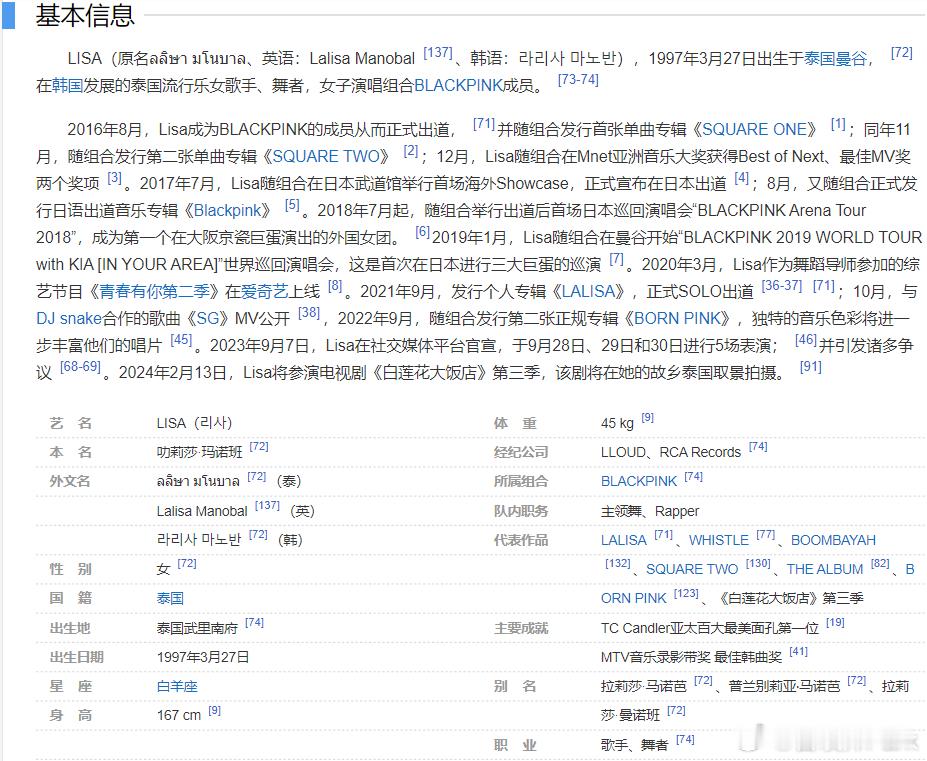Open citation [46] after 5场表演
This screenshot has width=927, height=761.
(x=806, y=340)
